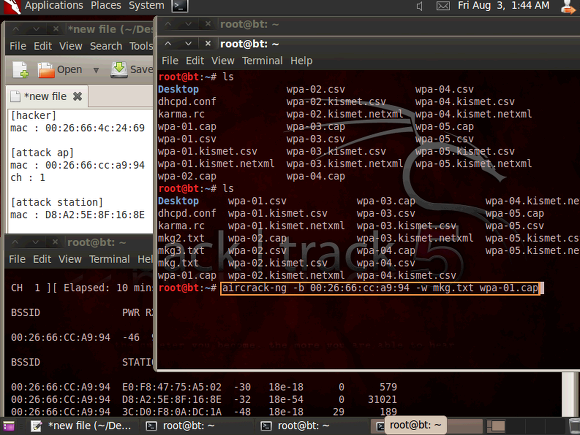Click down-arrow button on gedit title bar
Viewport: 580px width, 435px height.
coord(36,29)
